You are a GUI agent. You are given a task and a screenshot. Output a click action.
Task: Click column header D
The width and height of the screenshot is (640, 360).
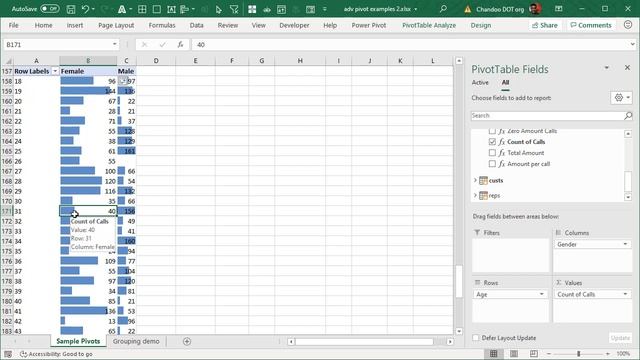(x=156, y=61)
